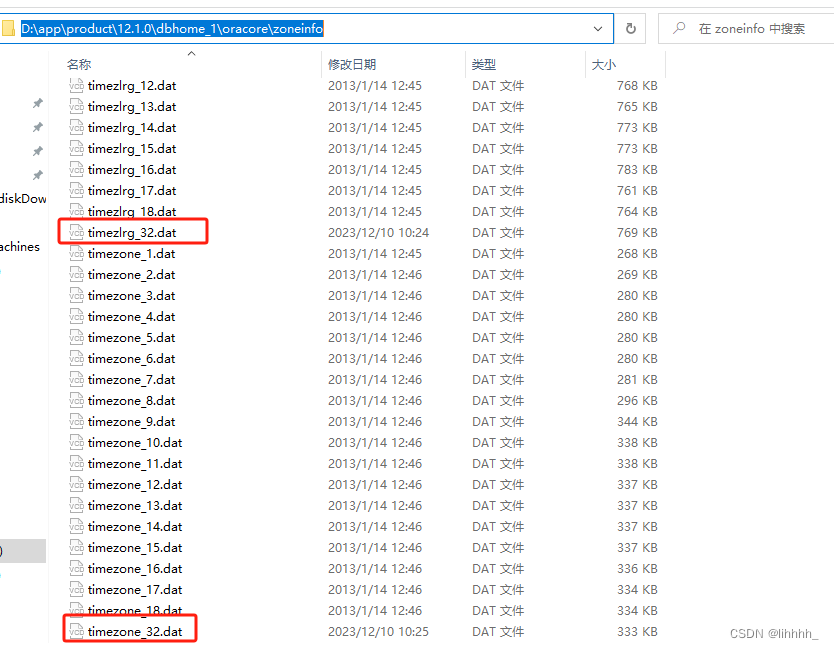This screenshot has height=649, width=834.
Task: Click the file icon of timezone_10.dat
Action: click(77, 443)
